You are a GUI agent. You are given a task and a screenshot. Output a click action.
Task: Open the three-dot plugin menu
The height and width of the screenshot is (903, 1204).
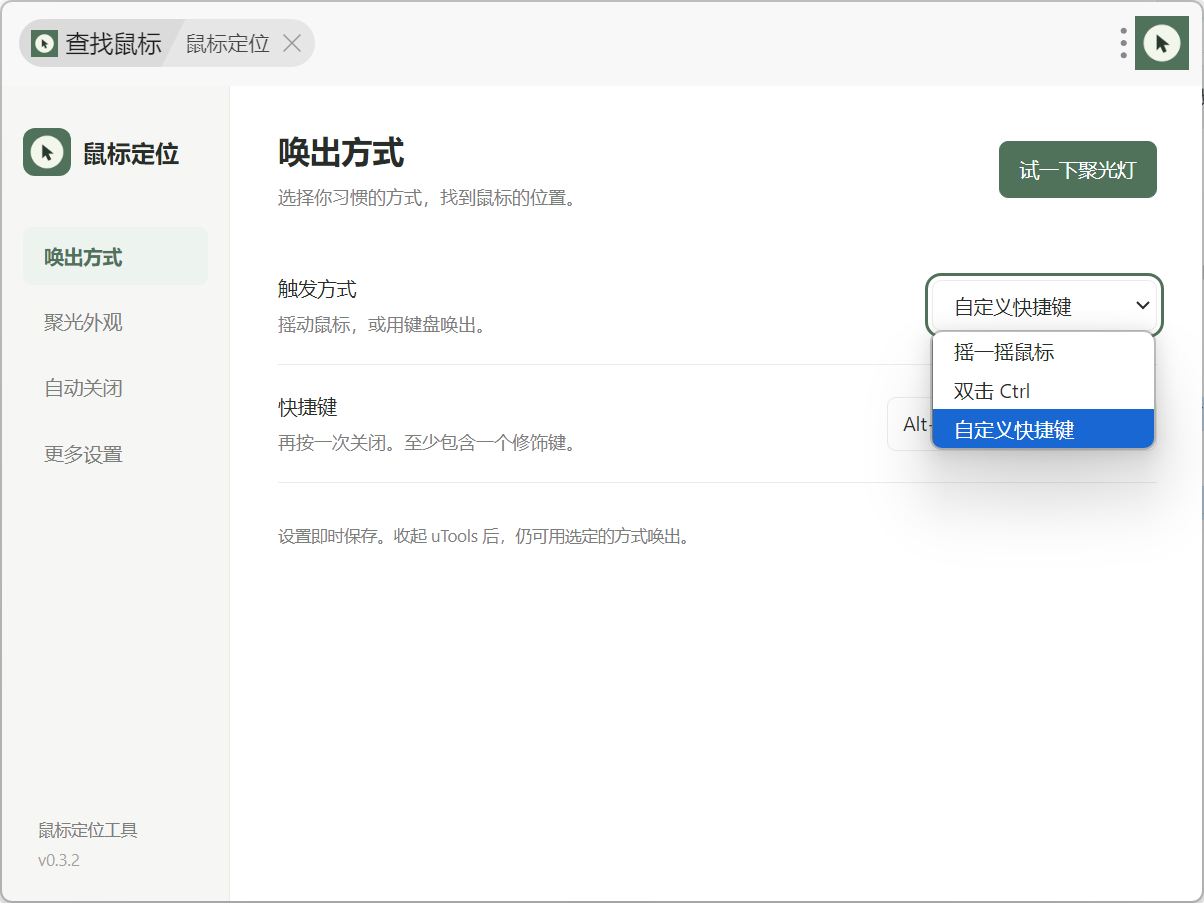[1124, 43]
